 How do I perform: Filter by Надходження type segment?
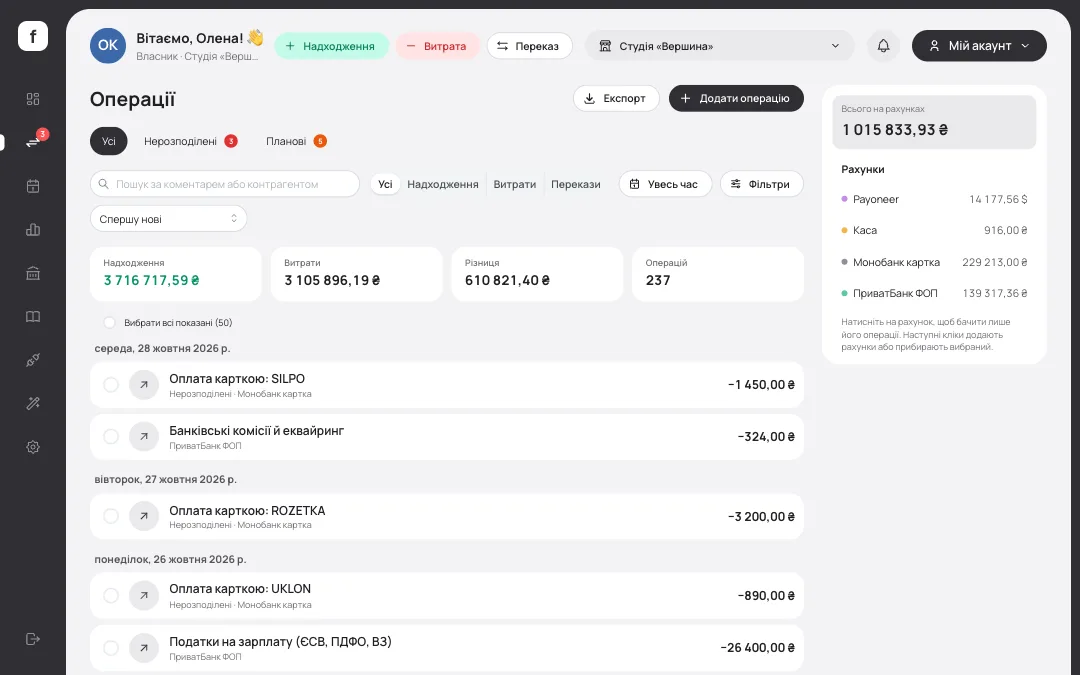point(442,184)
